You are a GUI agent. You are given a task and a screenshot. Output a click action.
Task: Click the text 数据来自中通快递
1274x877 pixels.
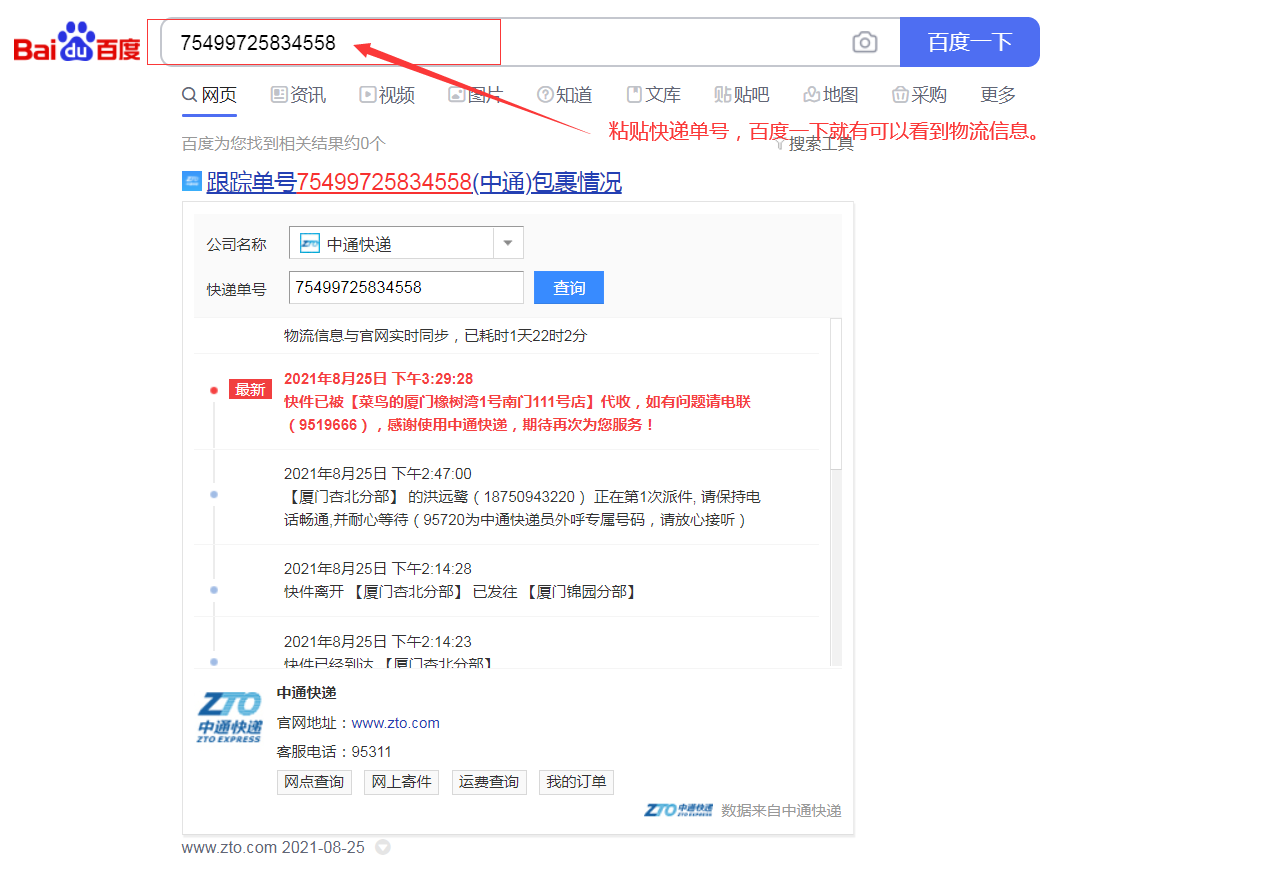tap(781, 811)
